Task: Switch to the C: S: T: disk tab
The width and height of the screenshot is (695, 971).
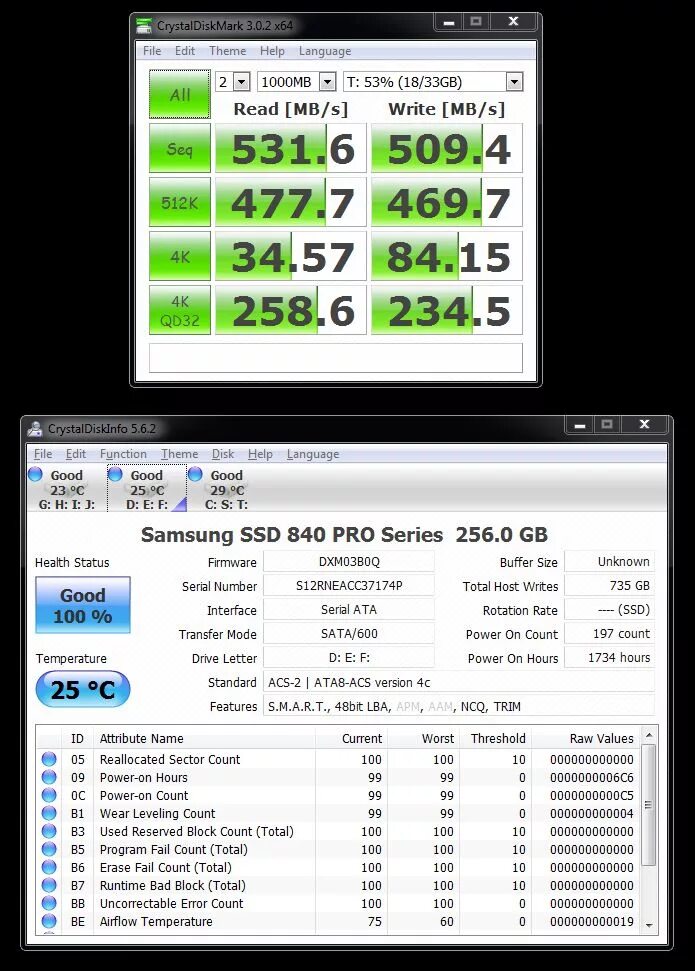Action: (226, 489)
